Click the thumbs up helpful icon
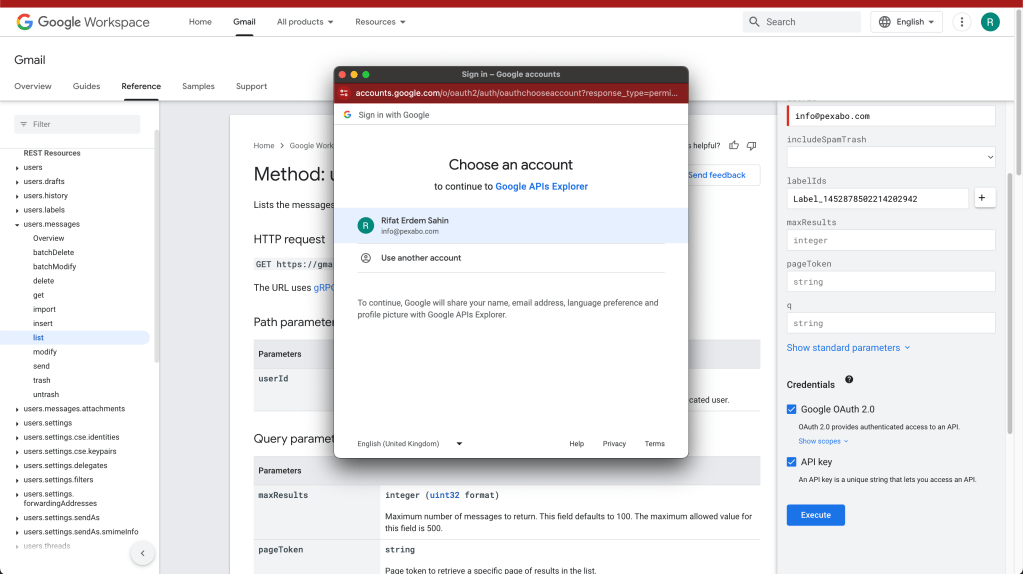 tap(734, 145)
